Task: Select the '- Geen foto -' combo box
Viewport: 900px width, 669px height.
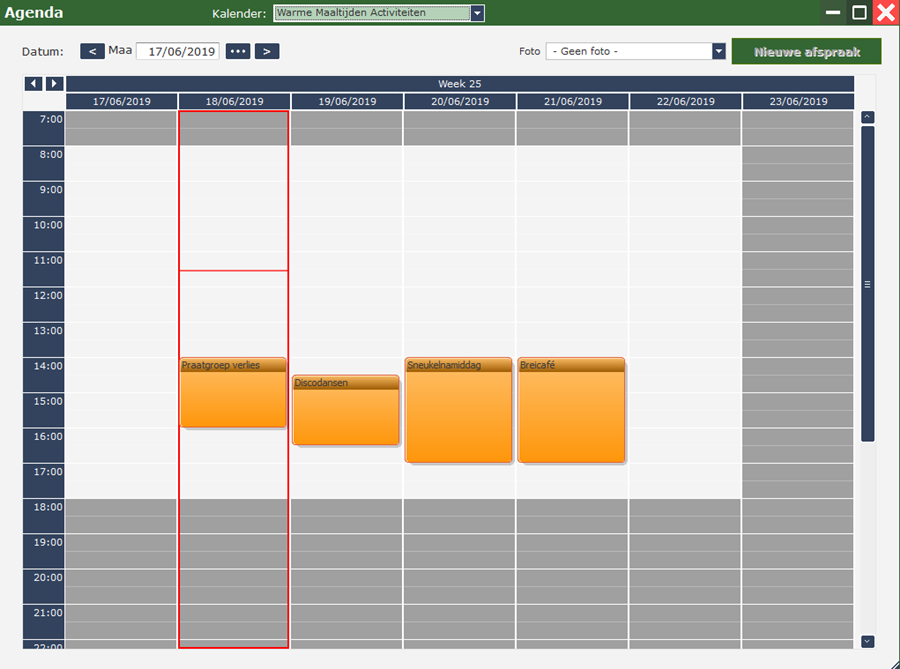Action: point(628,51)
